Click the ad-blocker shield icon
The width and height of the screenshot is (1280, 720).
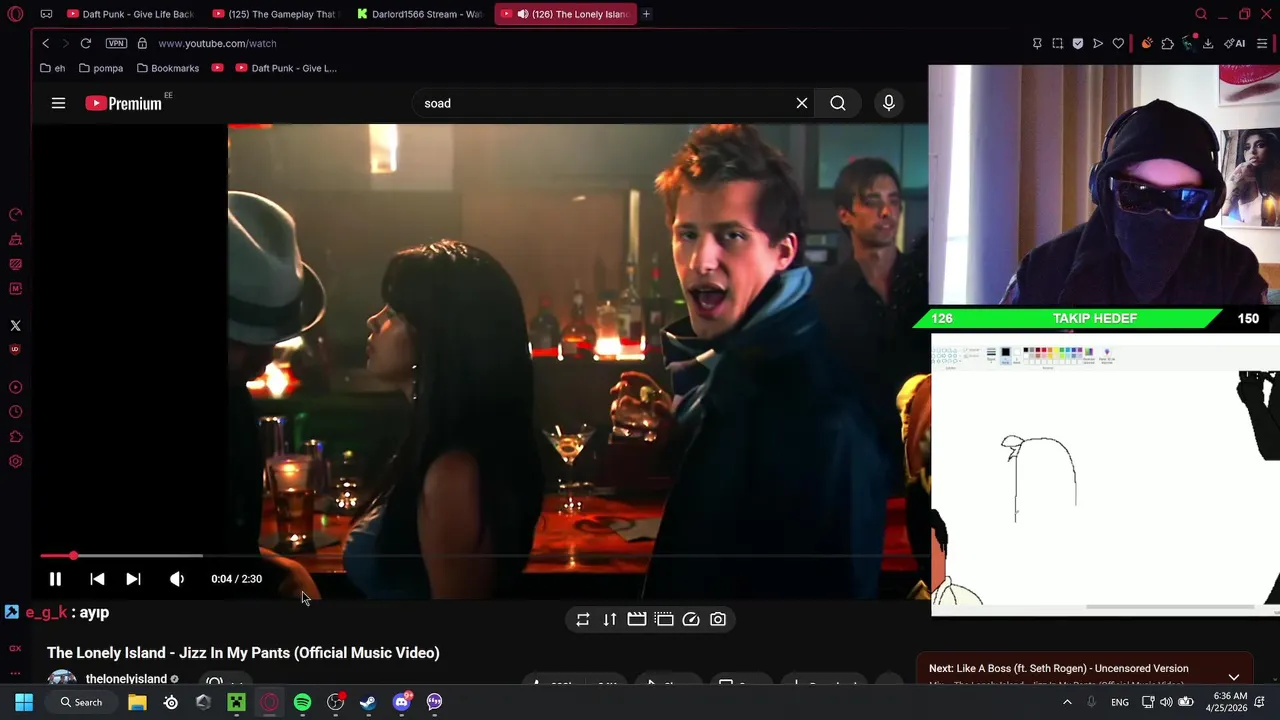[x=1078, y=43]
